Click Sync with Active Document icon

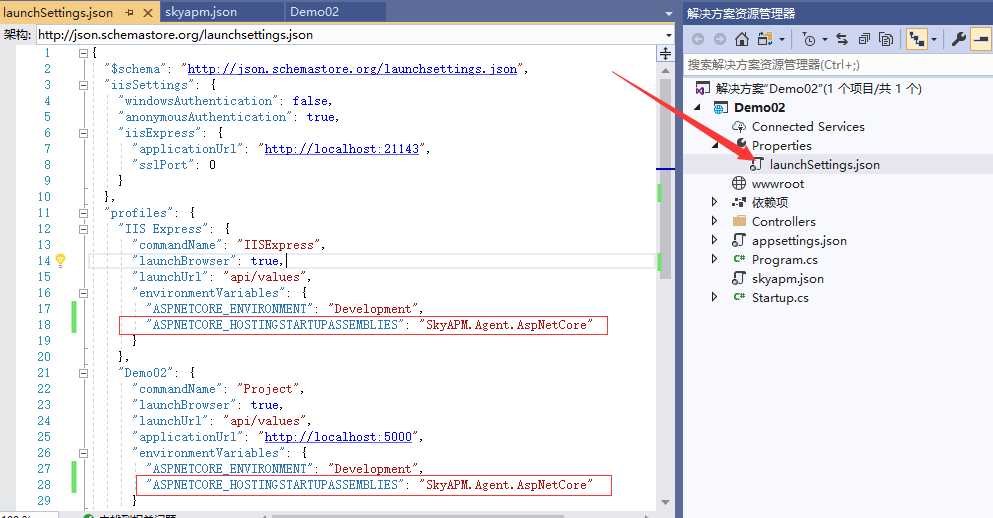tap(842, 39)
